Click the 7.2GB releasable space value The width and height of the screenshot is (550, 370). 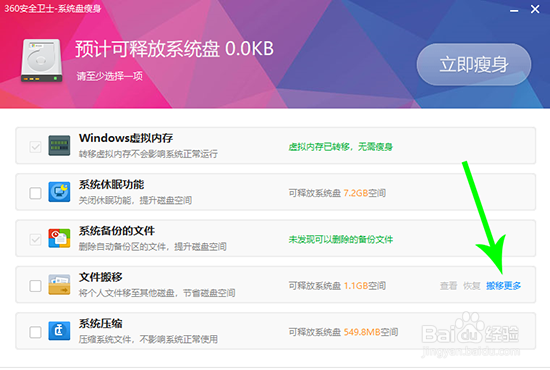pyautogui.click(x=356, y=193)
